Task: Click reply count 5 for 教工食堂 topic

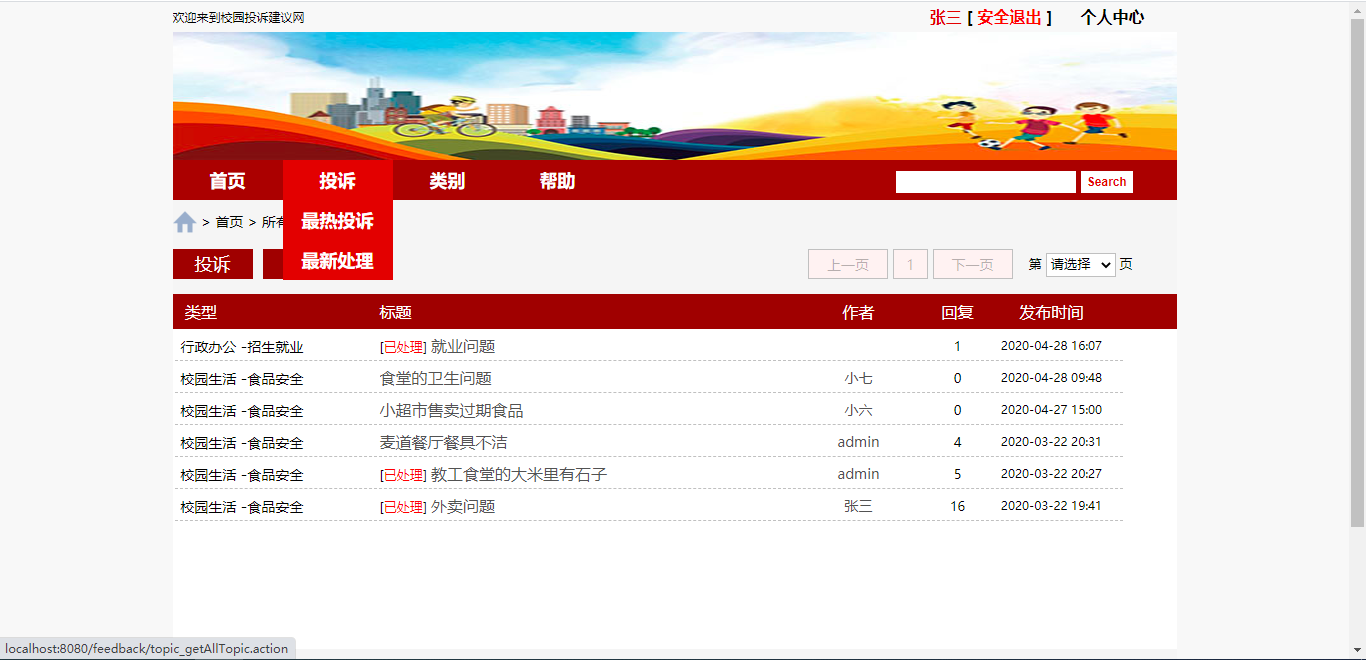Action: pos(957,475)
